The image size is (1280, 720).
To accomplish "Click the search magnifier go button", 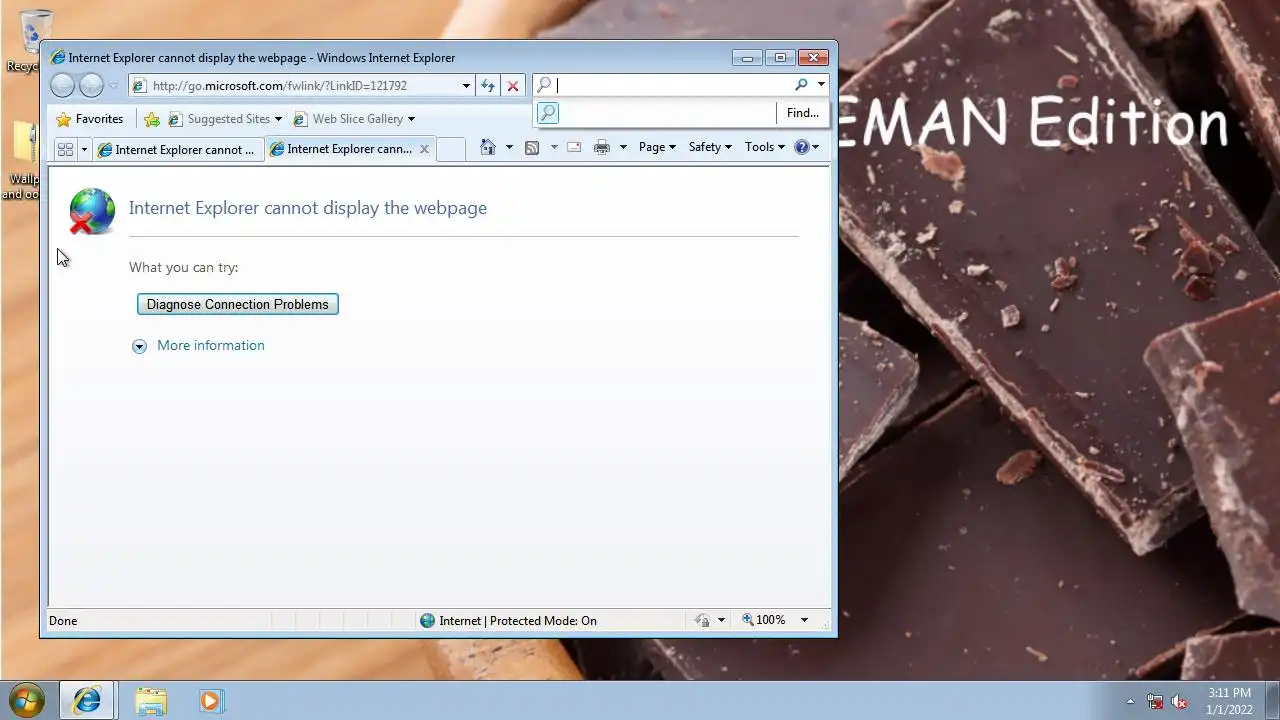I will (801, 85).
